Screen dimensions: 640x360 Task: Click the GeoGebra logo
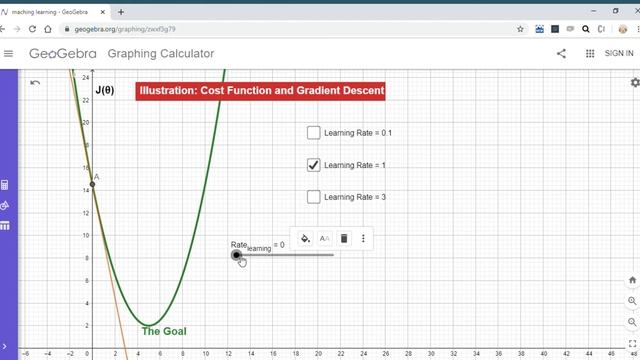[x=63, y=53]
